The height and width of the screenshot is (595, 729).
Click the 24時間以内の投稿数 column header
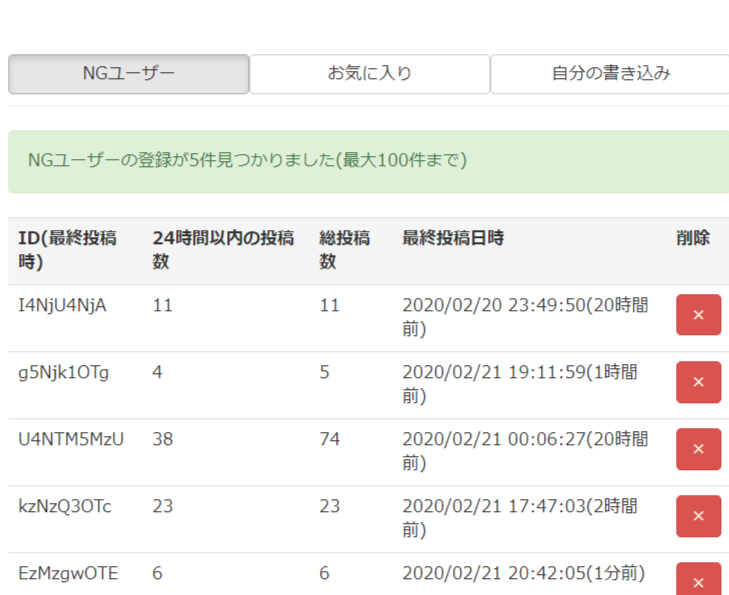pyautogui.click(x=223, y=250)
